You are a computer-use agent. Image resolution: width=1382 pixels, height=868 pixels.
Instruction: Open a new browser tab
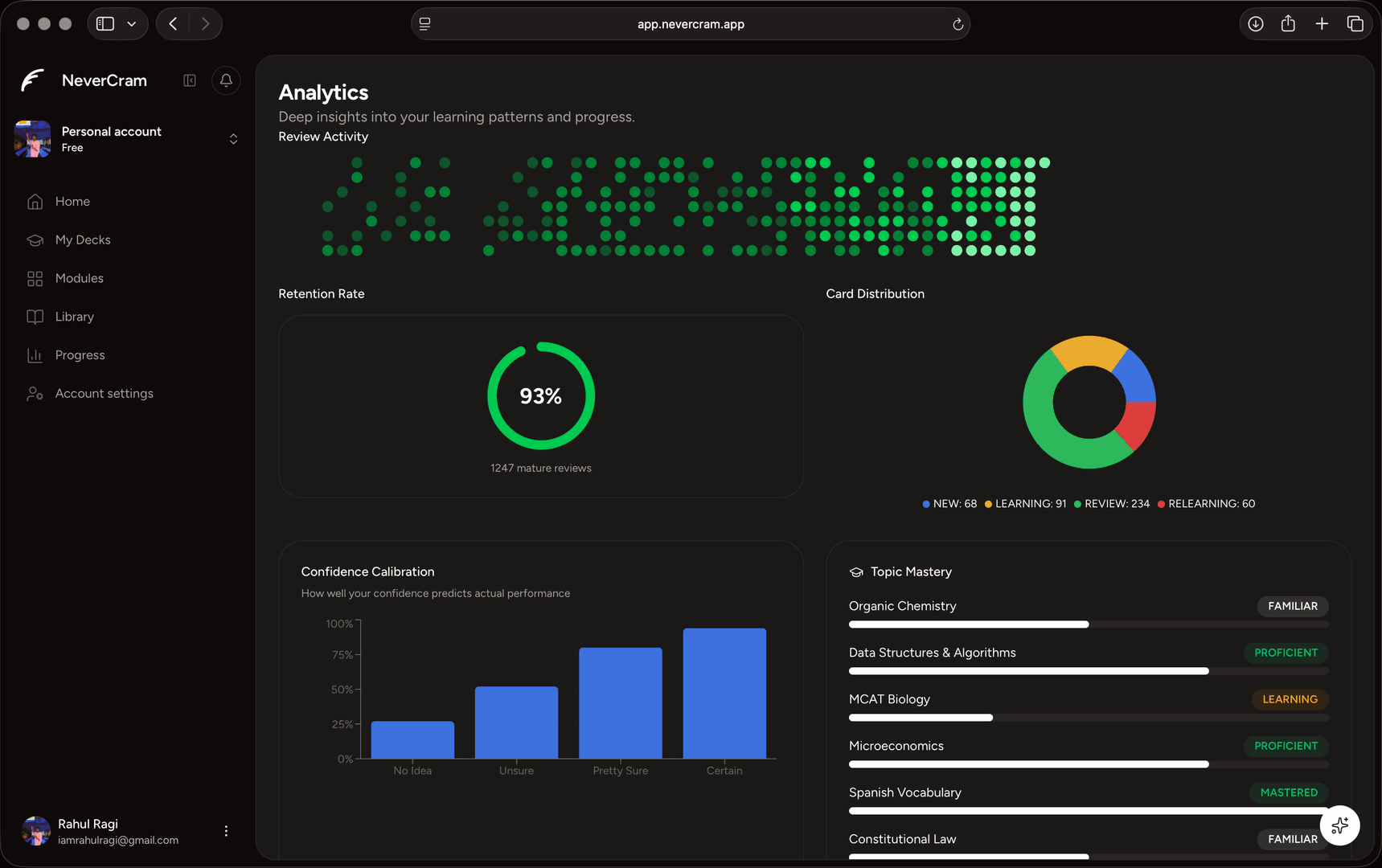(1322, 24)
